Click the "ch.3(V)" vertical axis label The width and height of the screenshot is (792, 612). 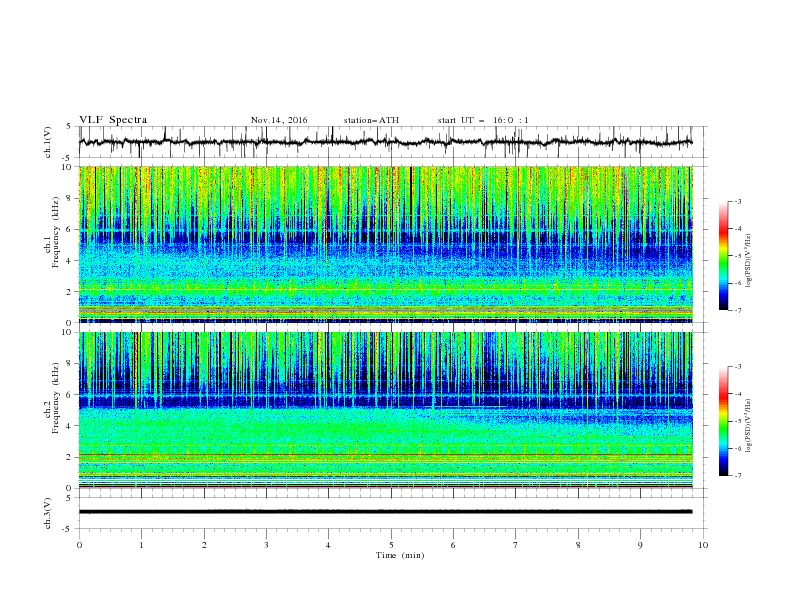point(48,513)
